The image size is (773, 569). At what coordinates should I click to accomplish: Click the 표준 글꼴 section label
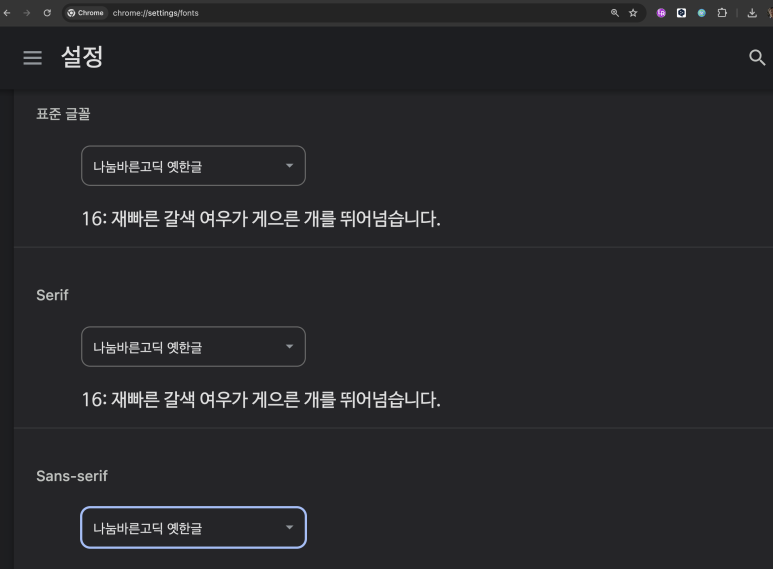click(63, 114)
